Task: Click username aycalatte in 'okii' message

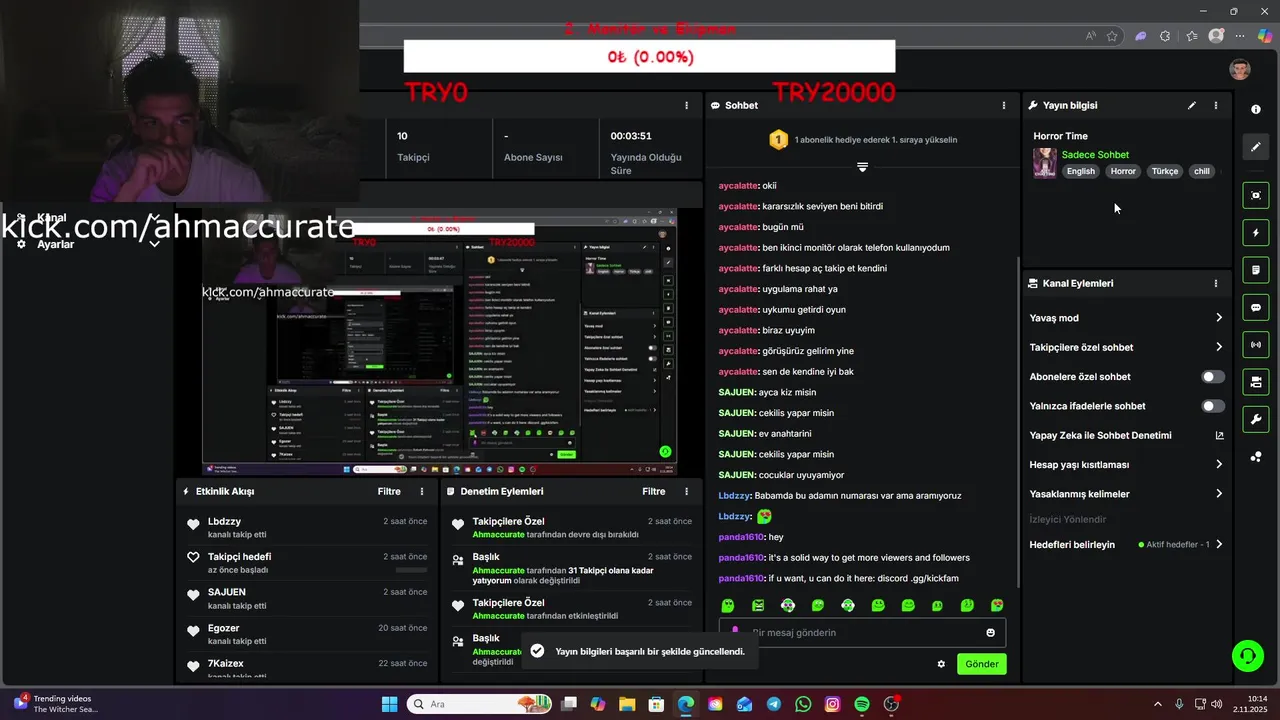Action: (x=738, y=185)
